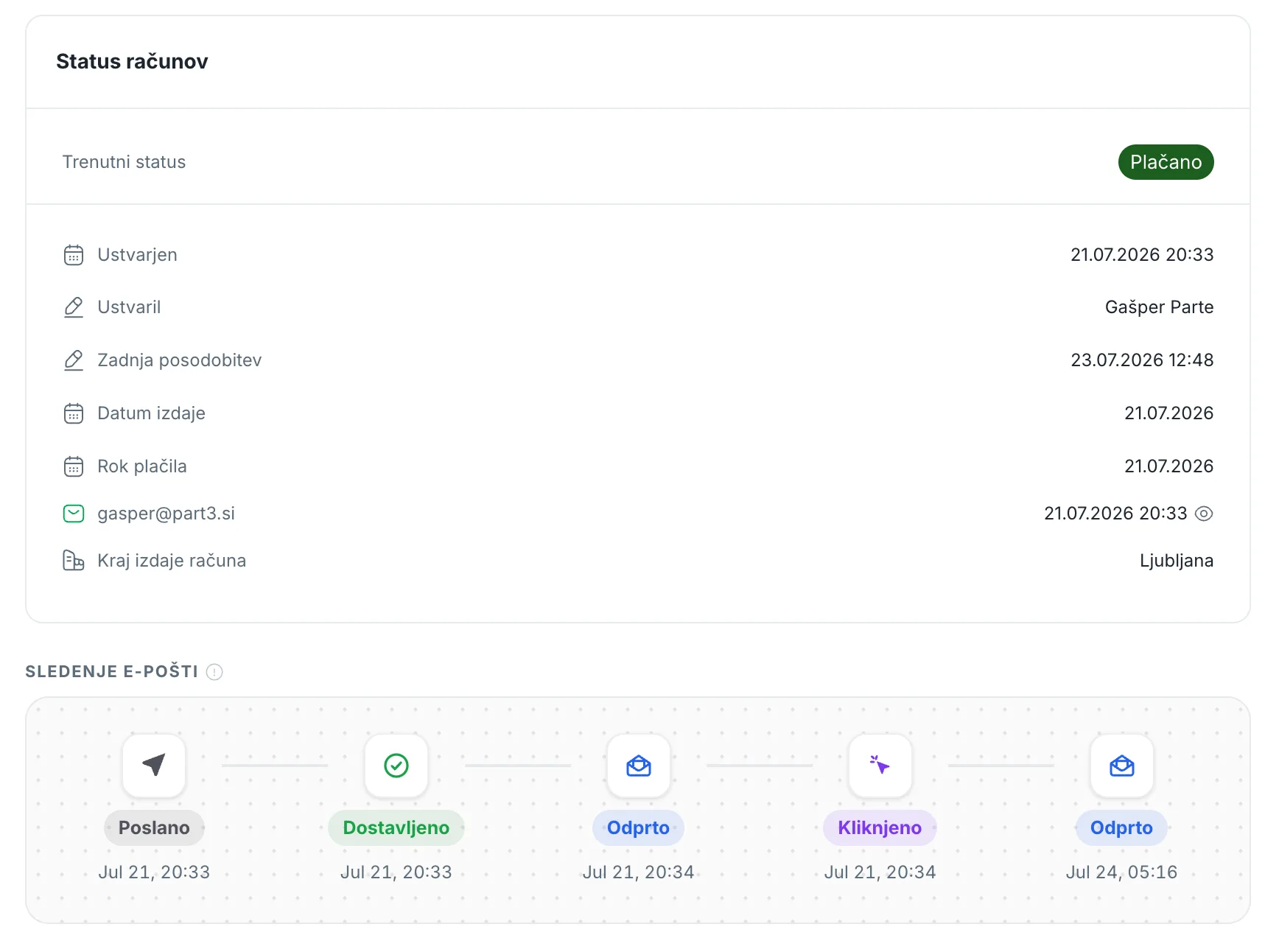Image resolution: width=1279 pixels, height=952 pixels.
Task: Click the Odprto pill above Jul 24, 05:16
Action: 1122,828
